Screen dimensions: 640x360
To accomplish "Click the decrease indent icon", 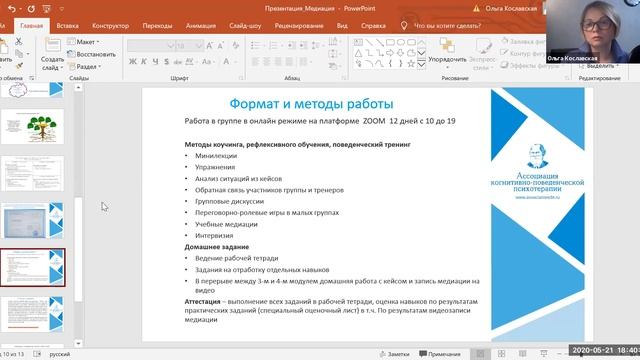I will click(291, 45).
